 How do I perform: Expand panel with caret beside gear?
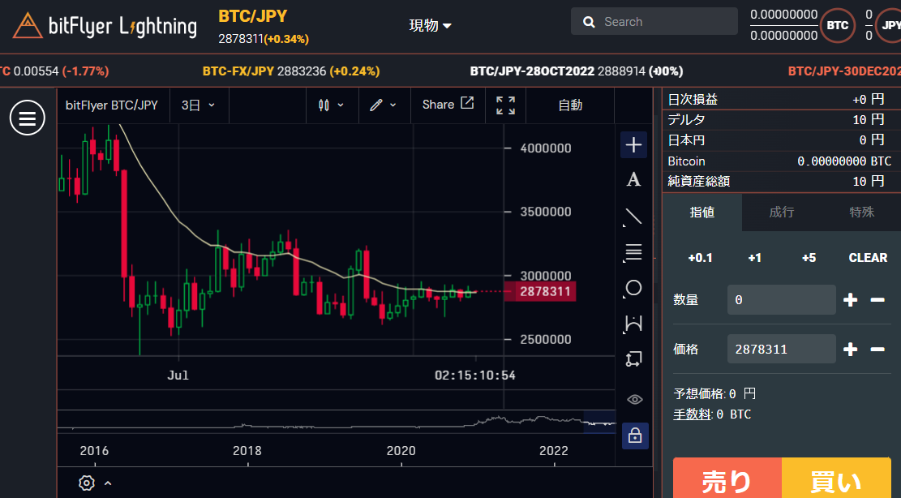click(x=107, y=483)
